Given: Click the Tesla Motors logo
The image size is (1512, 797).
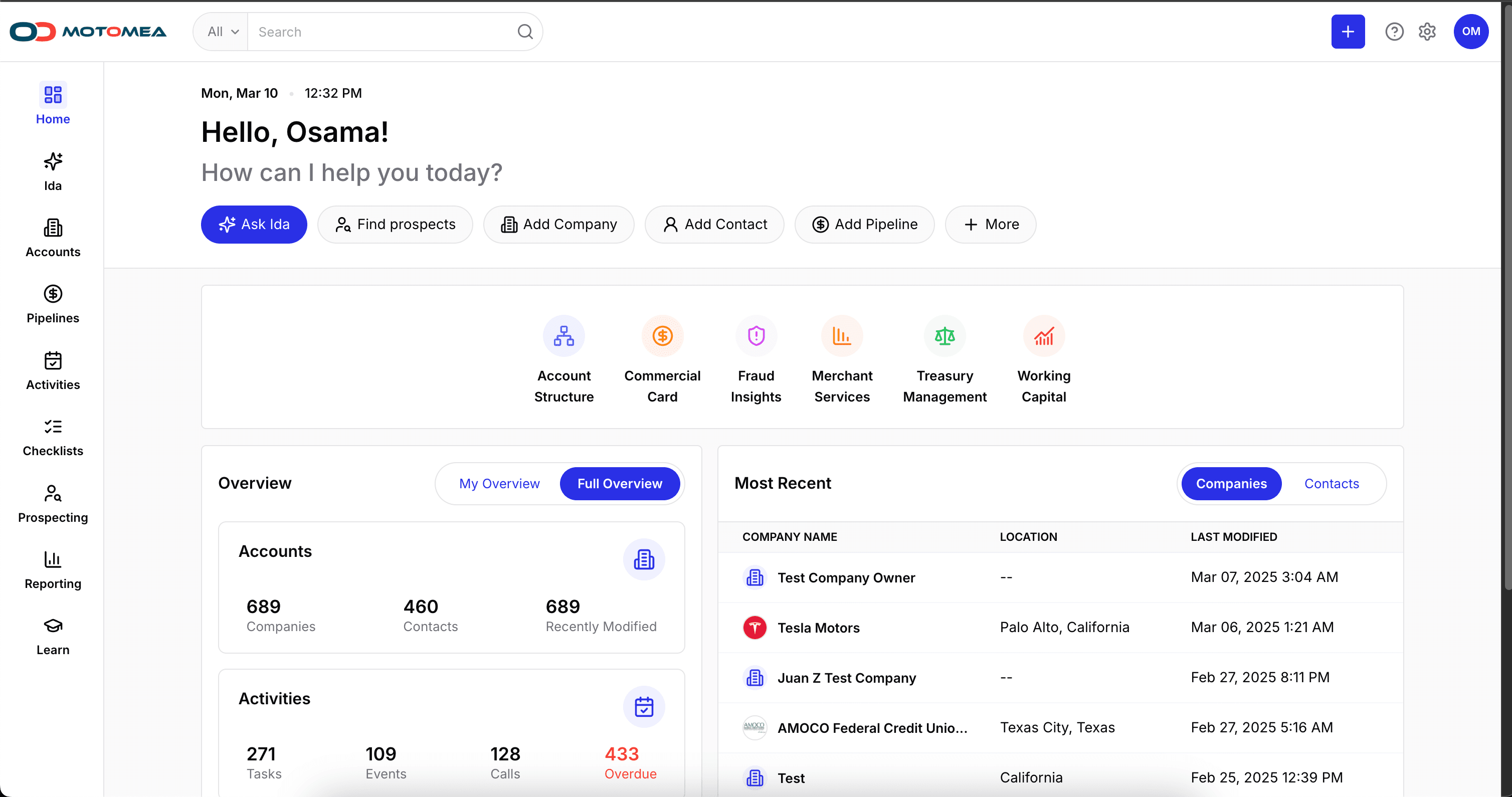Looking at the screenshot, I should [x=754, y=628].
